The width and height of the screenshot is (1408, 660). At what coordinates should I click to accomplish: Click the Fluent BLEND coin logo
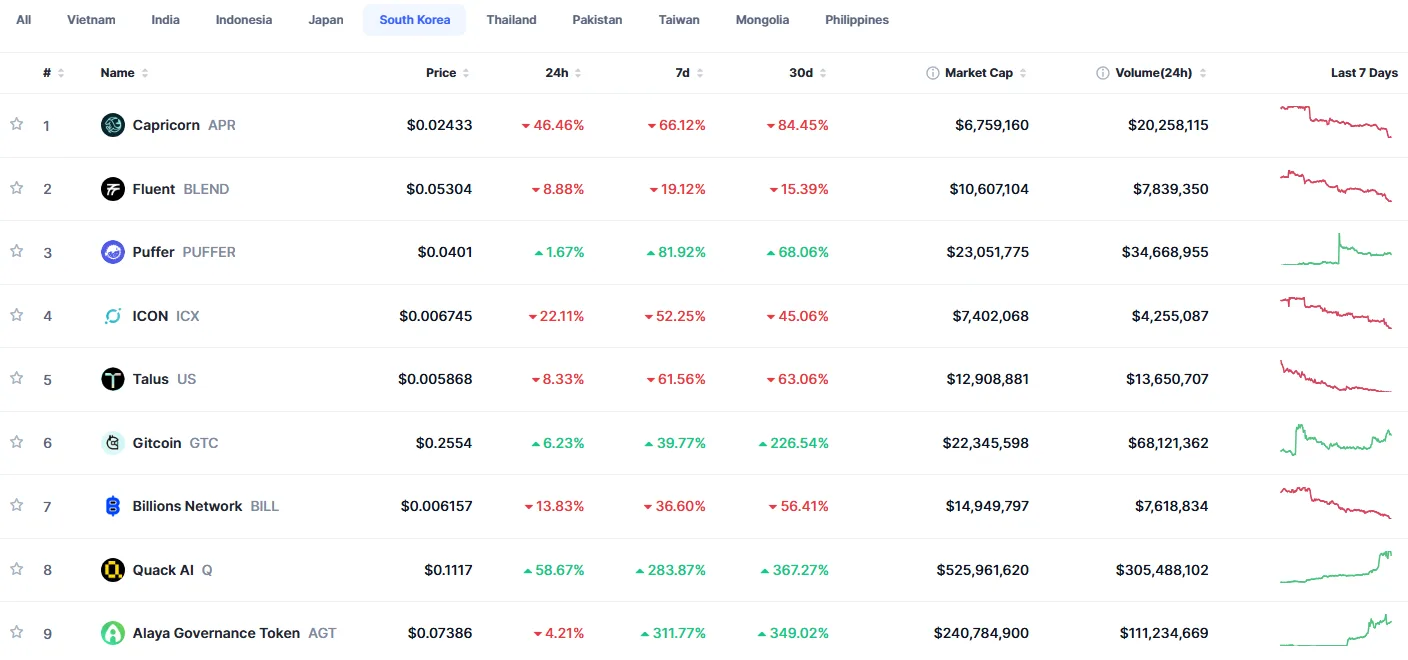pyautogui.click(x=113, y=189)
